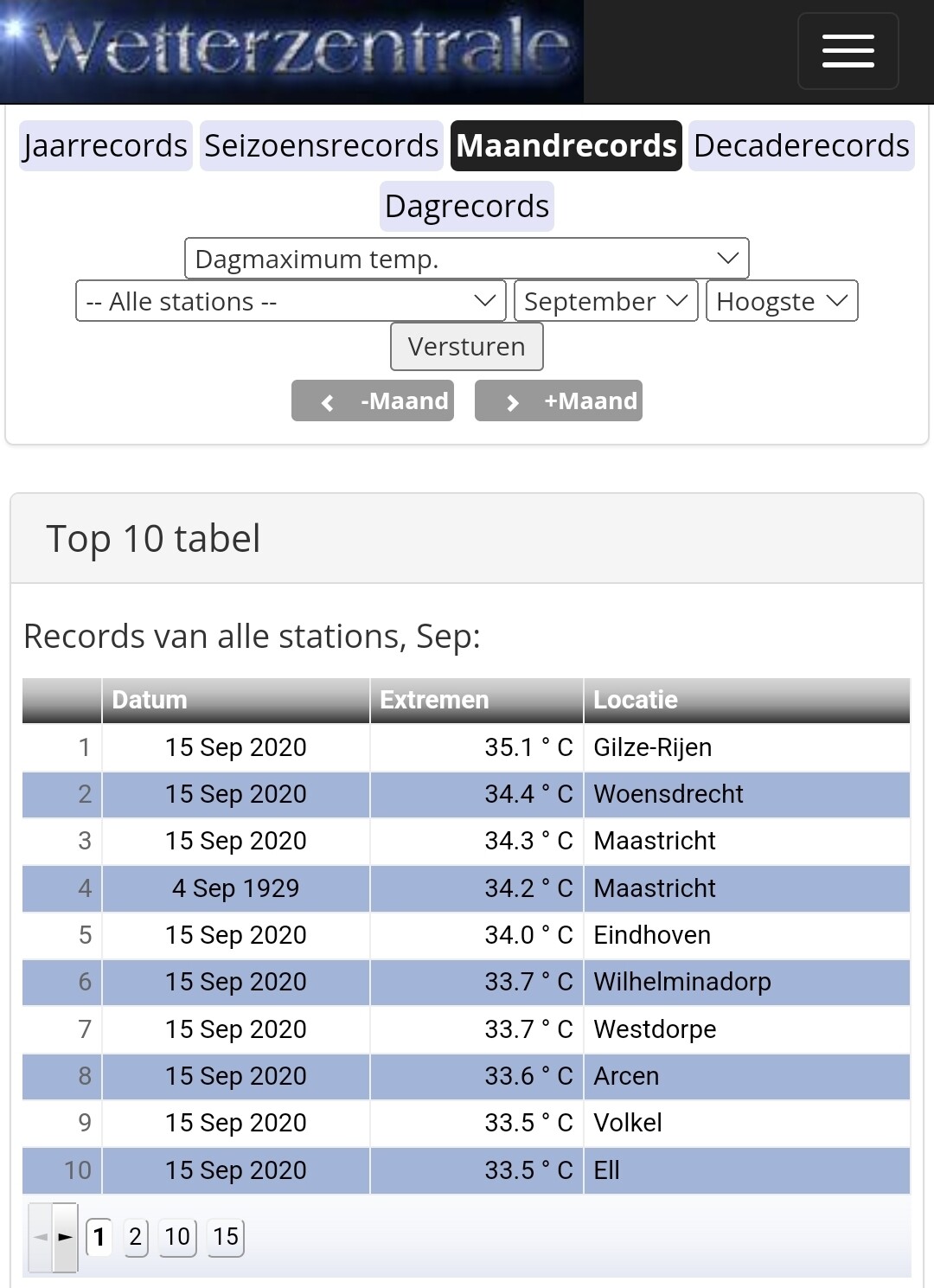Switch to the Jaarrecords tab
This screenshot has height=1288, width=934.
click(x=106, y=145)
